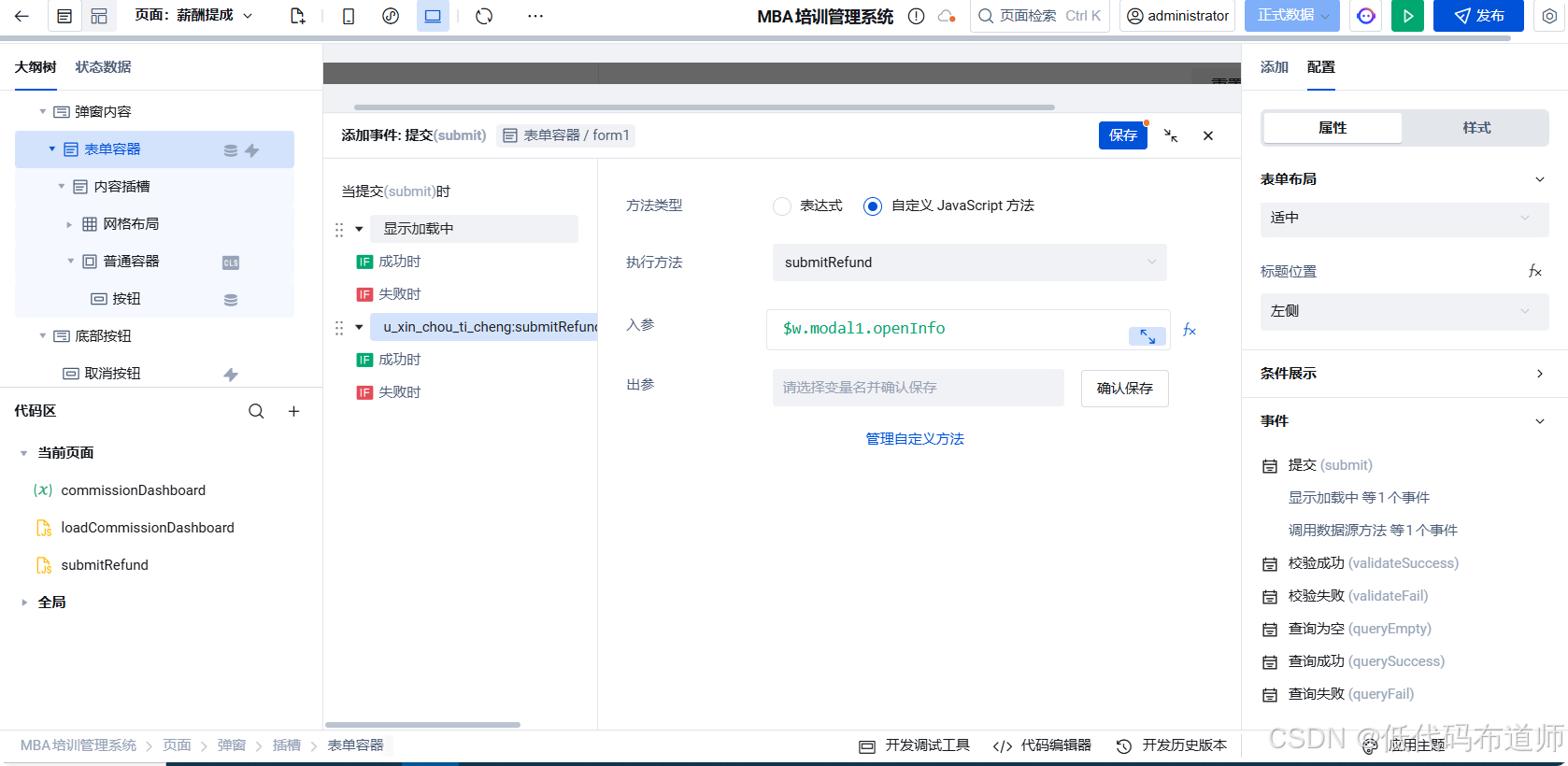The width and height of the screenshot is (1568, 766).
Task: Select the commissionDashboard variable
Action: tap(134, 490)
